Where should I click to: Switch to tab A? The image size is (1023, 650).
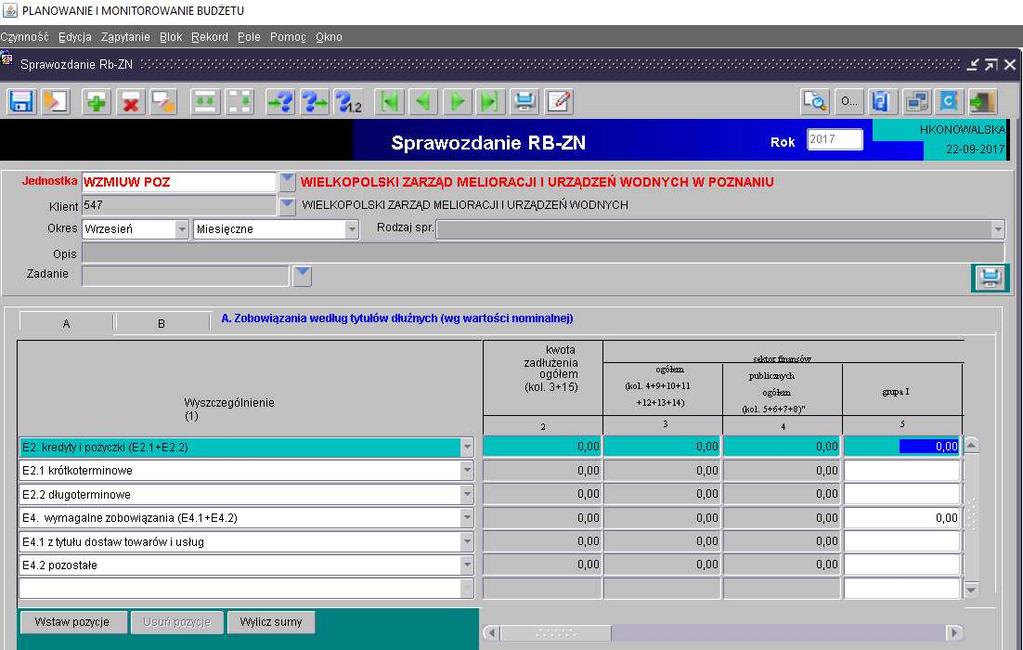click(x=66, y=323)
